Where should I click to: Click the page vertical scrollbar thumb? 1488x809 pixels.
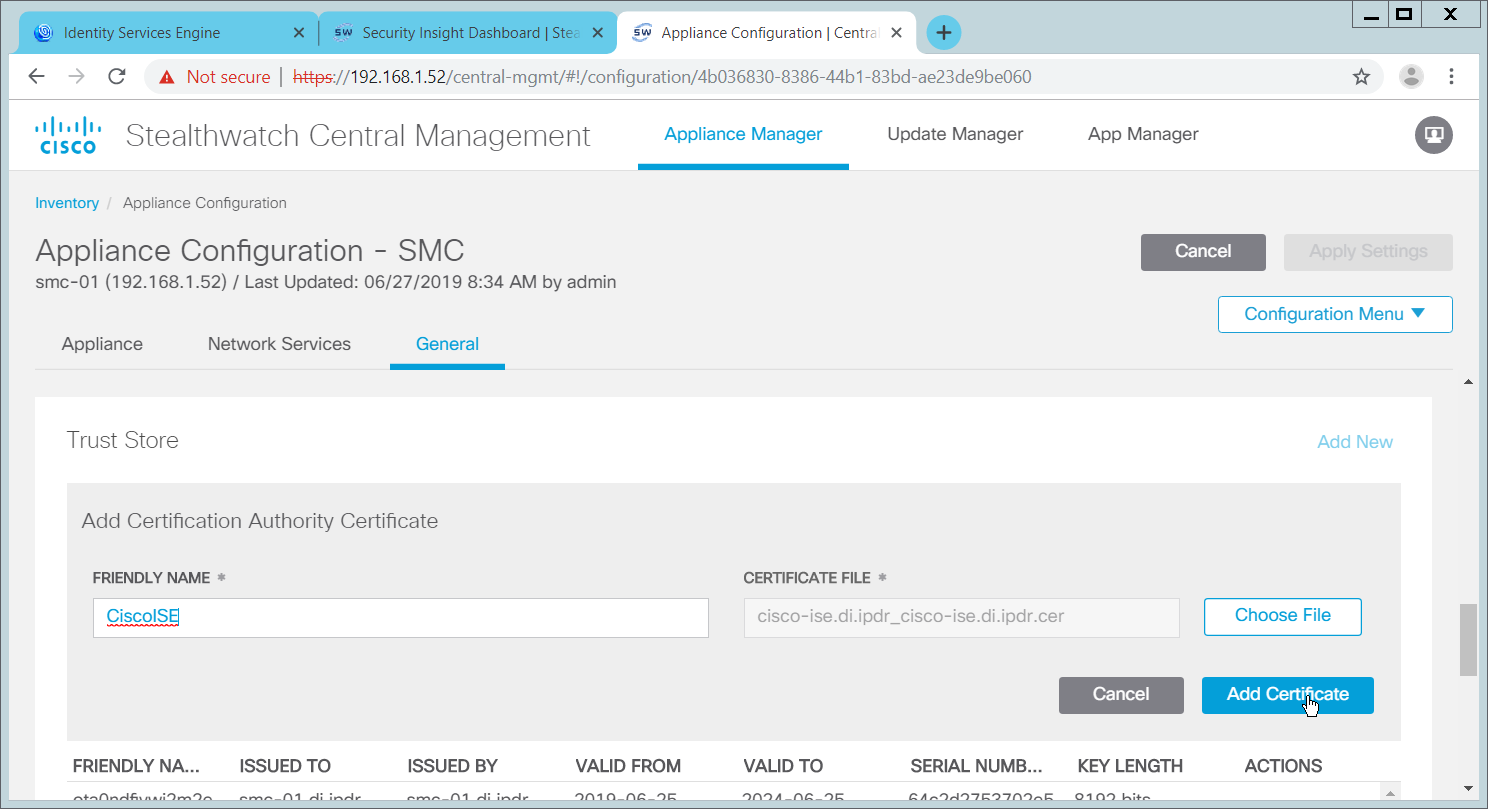tap(1467, 640)
